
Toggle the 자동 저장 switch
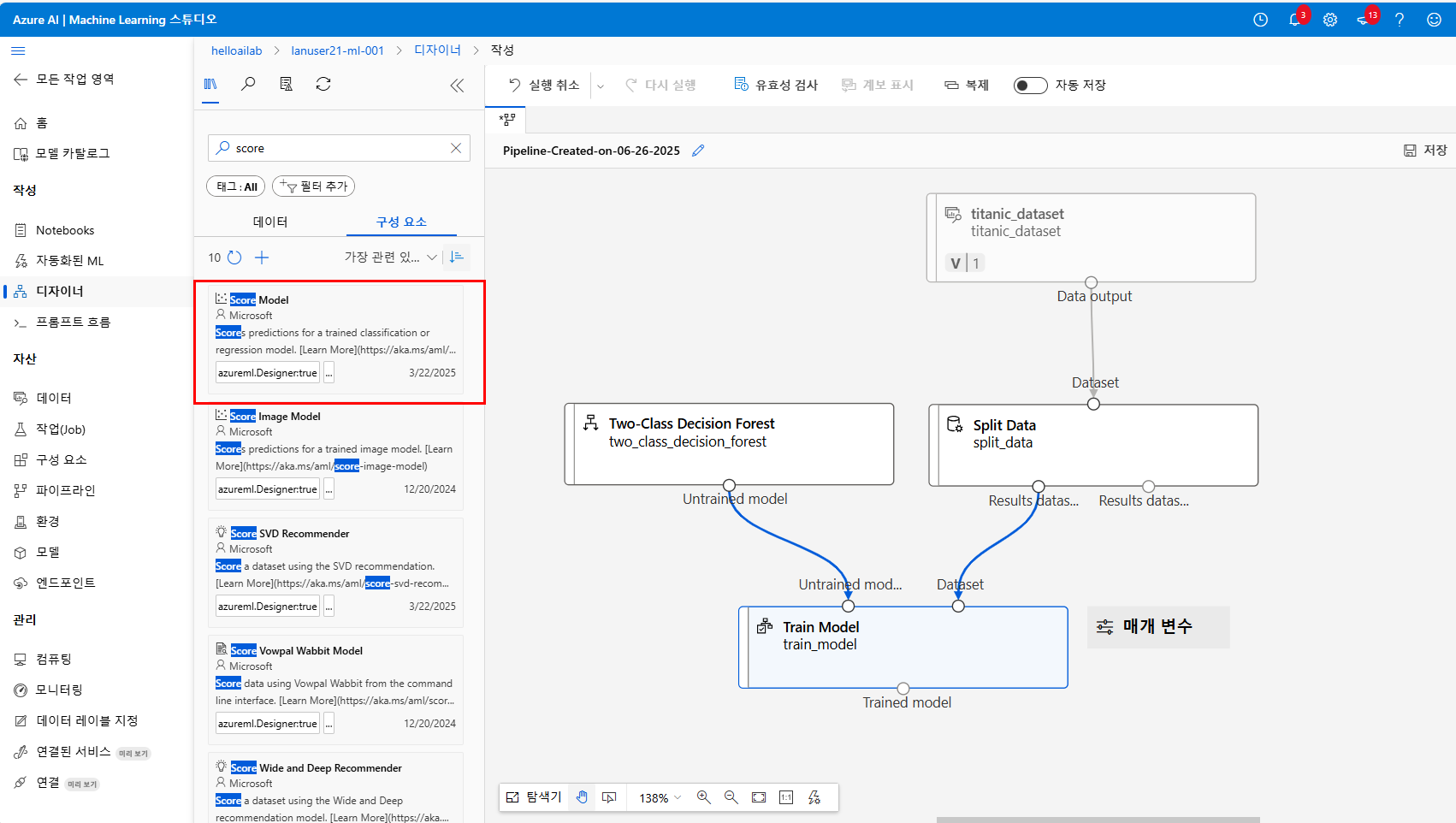(1030, 86)
